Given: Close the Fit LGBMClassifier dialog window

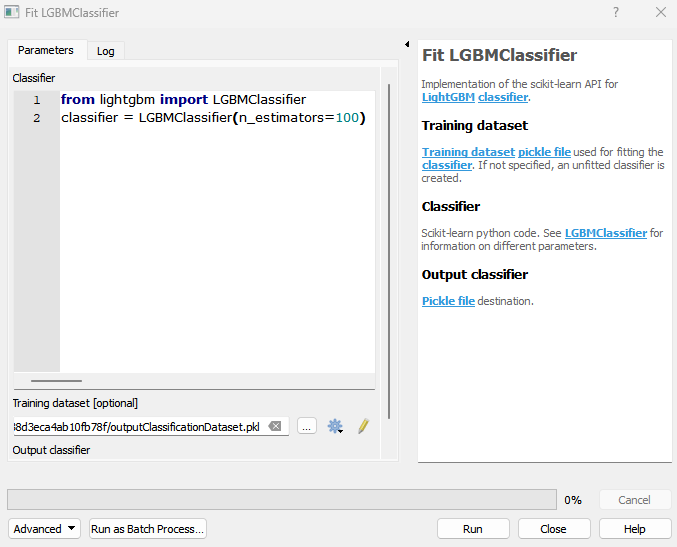Looking at the screenshot, I should coord(661,12).
